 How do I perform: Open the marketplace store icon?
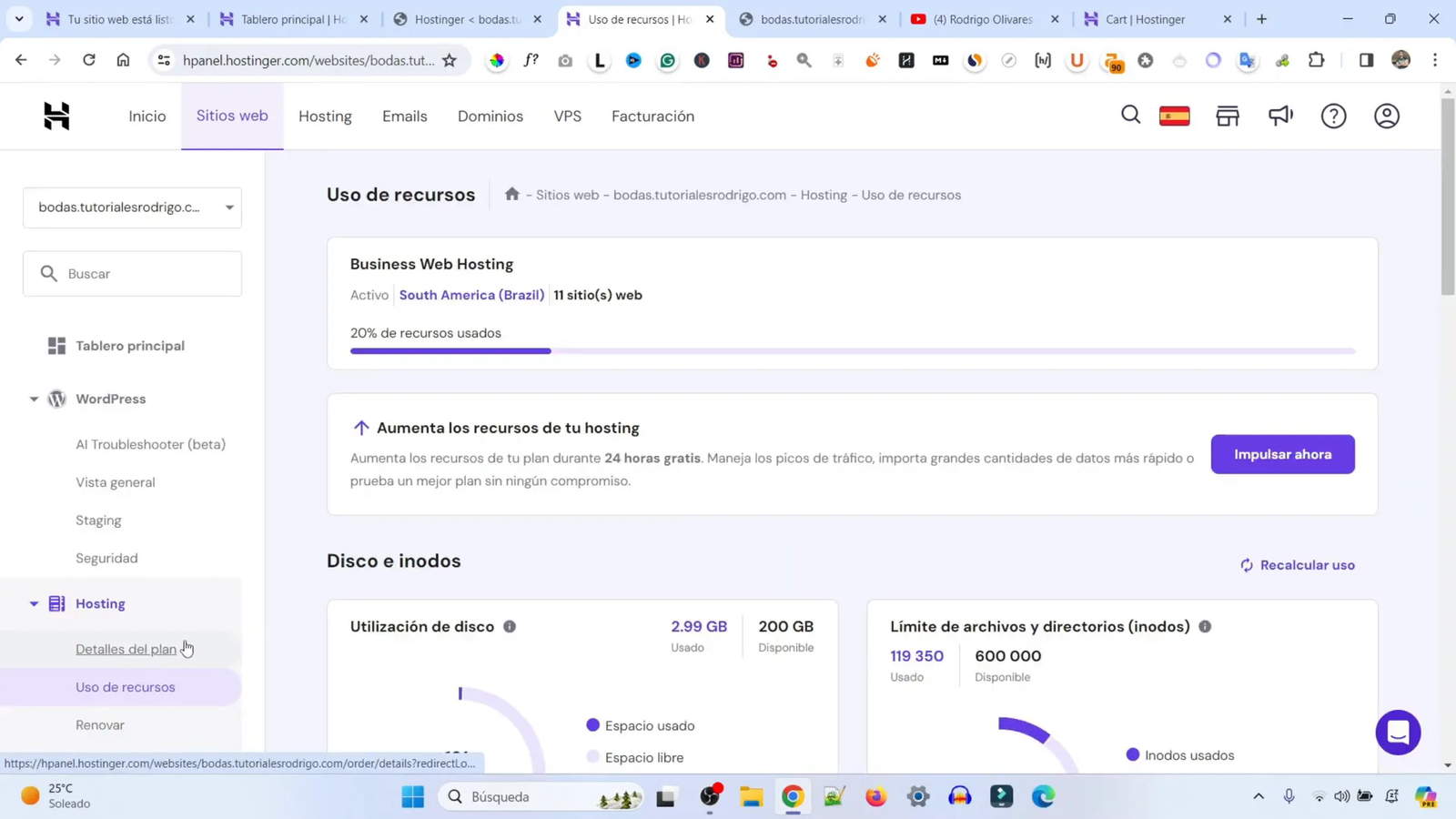tap(1228, 116)
